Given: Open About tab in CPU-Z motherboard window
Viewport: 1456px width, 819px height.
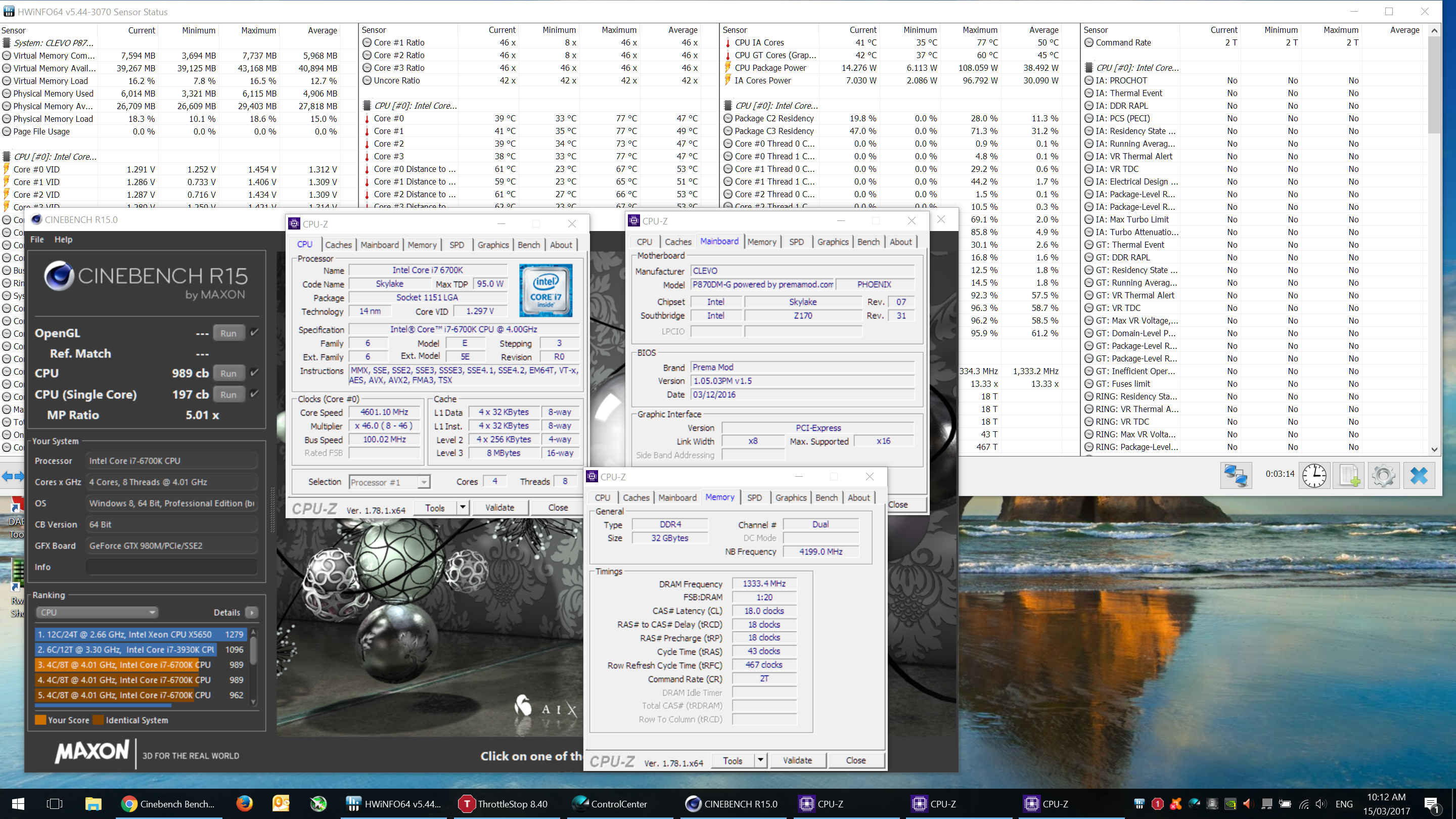Looking at the screenshot, I should (900, 242).
